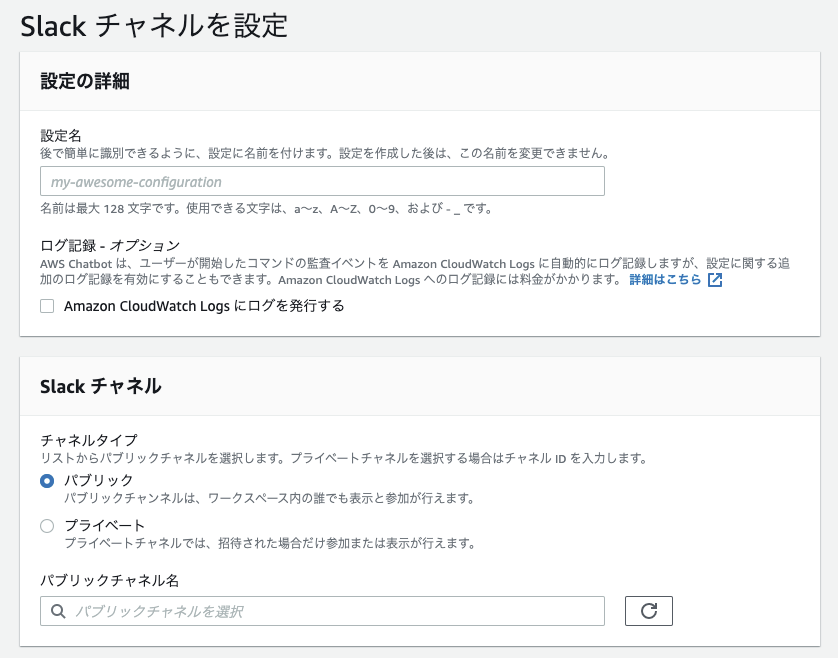Click the search magnifier icon in channel field

point(58,611)
